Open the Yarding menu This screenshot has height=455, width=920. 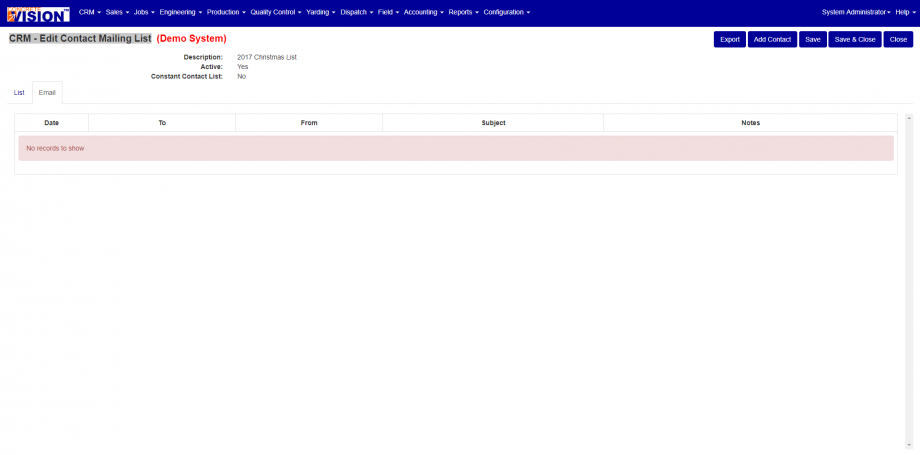click(320, 12)
